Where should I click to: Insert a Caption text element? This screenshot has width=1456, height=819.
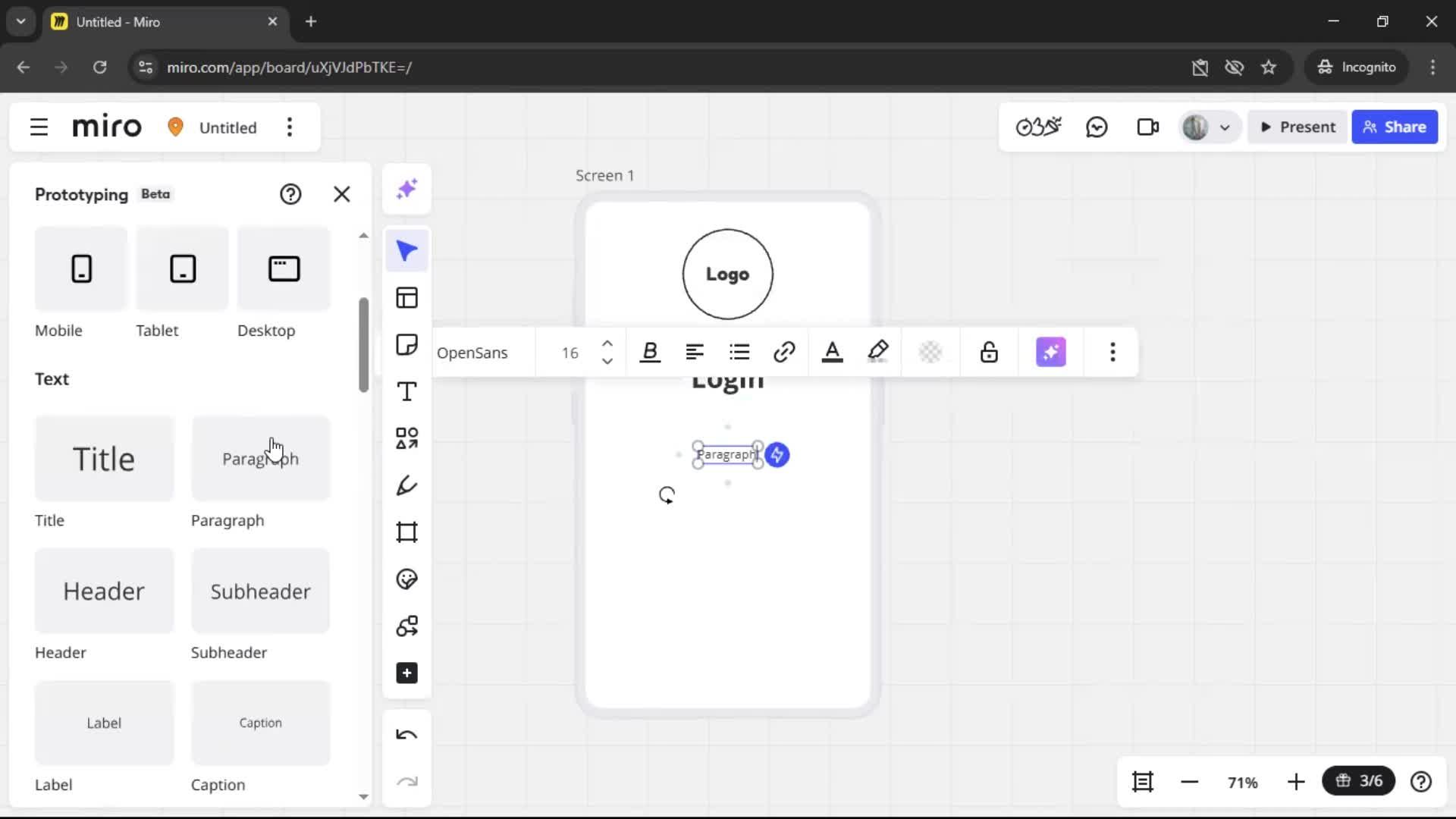click(261, 723)
